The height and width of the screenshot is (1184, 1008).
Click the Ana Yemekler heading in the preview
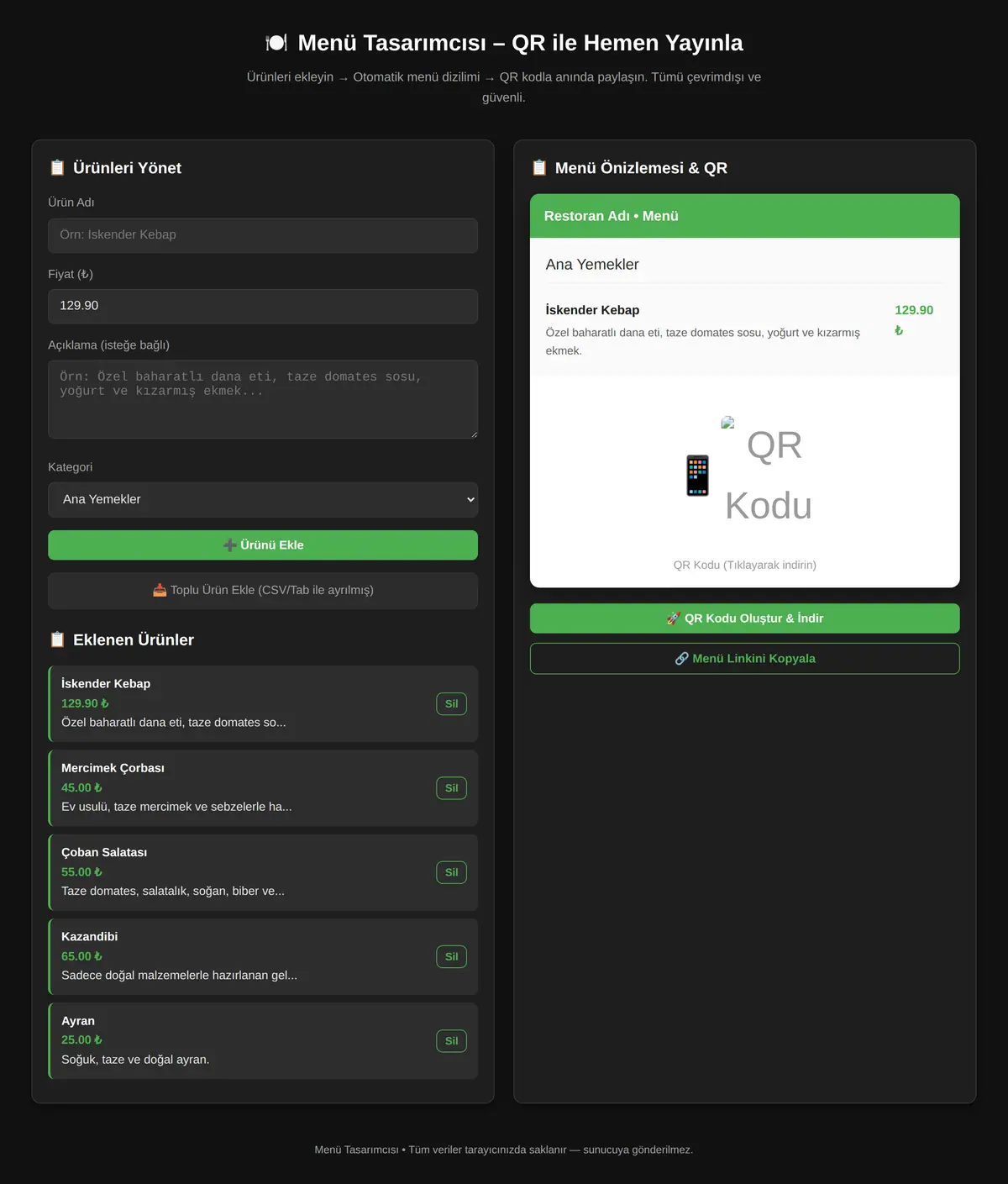[592, 265]
